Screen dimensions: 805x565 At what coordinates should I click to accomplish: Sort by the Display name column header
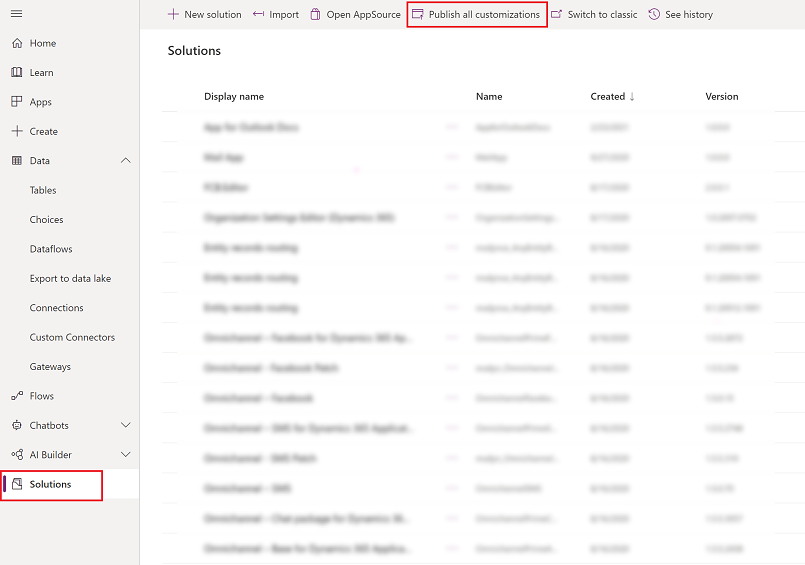pos(234,96)
